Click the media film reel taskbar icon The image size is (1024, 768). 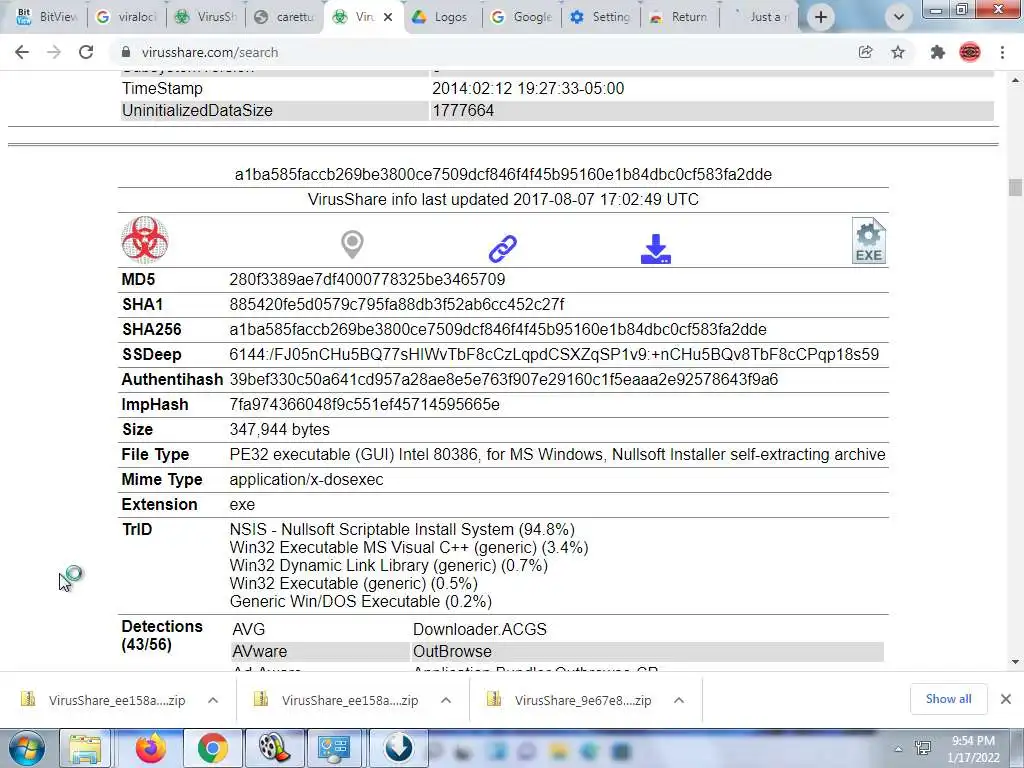tap(274, 748)
